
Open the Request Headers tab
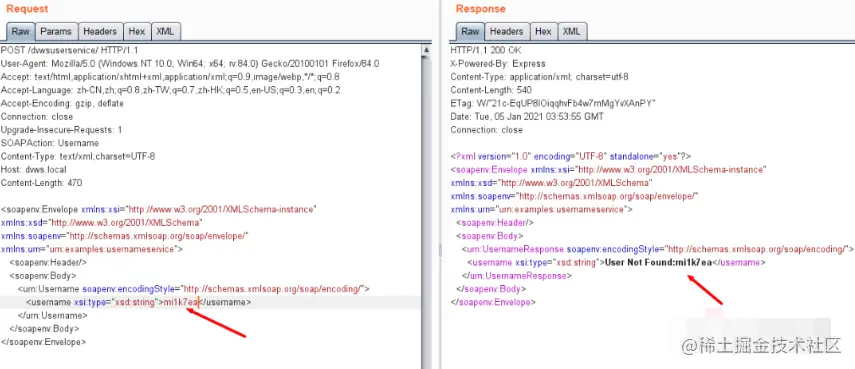100,32
